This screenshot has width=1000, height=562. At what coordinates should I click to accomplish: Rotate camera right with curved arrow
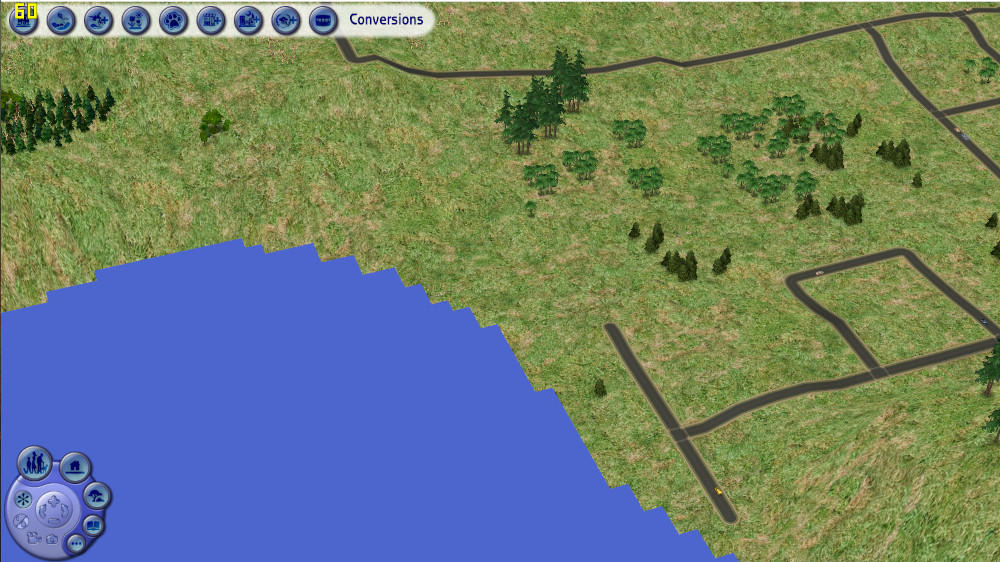pos(64,511)
